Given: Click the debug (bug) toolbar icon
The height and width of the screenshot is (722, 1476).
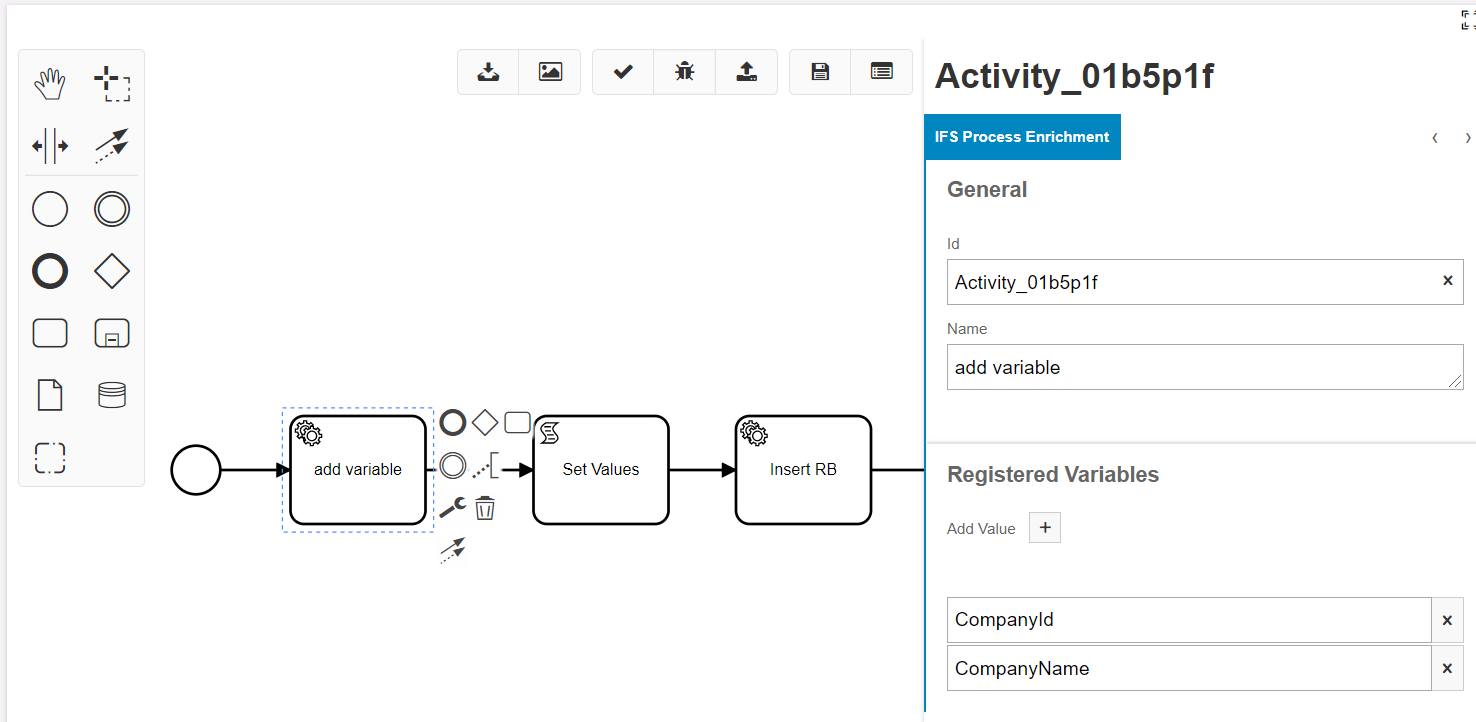Looking at the screenshot, I should [684, 71].
